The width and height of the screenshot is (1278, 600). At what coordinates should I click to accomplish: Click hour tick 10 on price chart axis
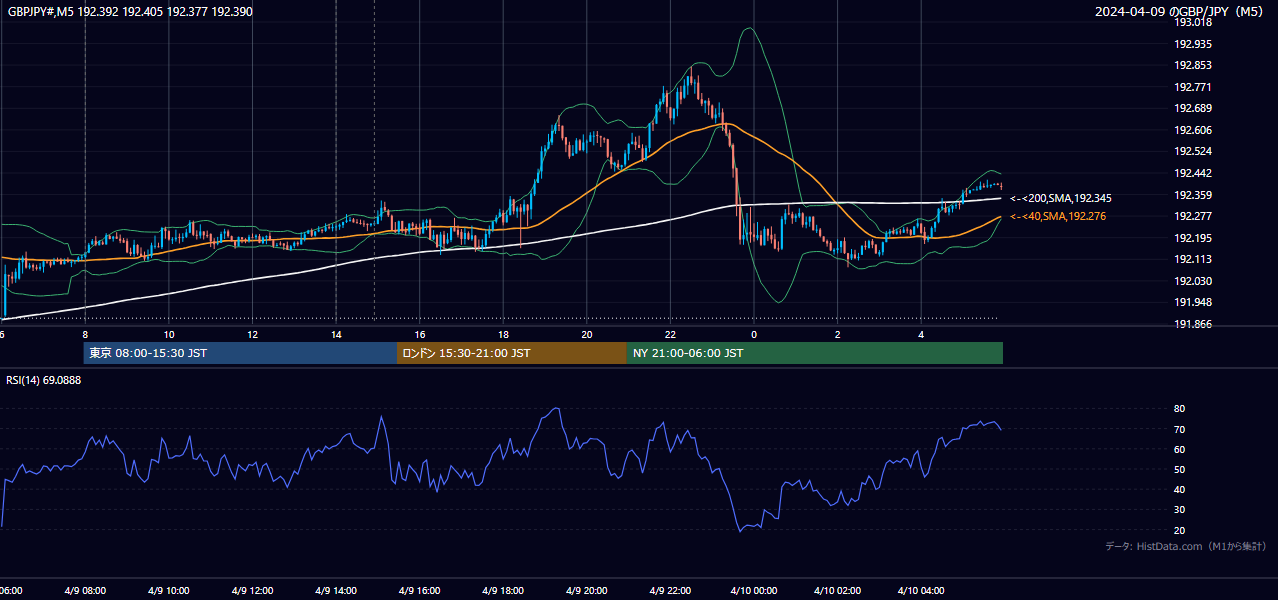[x=169, y=334]
